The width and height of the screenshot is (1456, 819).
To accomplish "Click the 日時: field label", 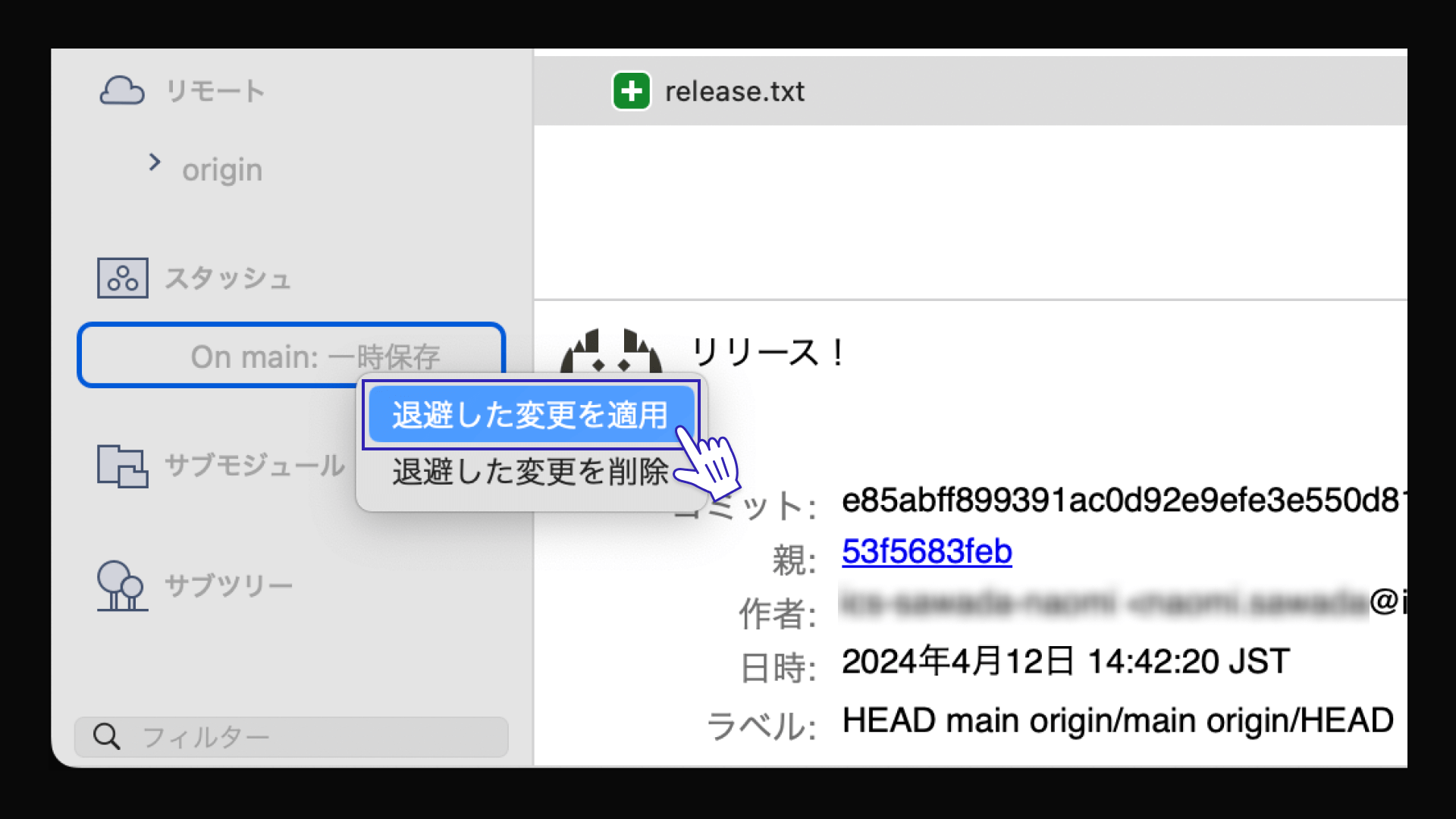I will pyautogui.click(x=777, y=668).
